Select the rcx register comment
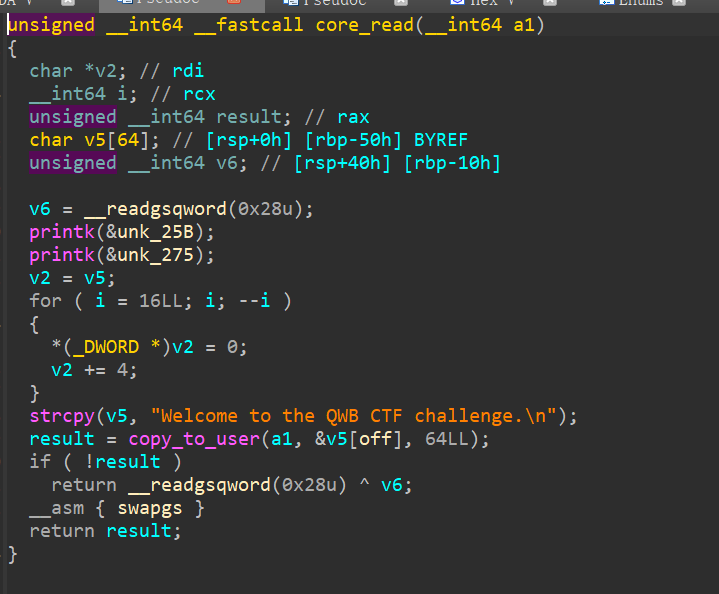The image size is (719, 594). pos(199,94)
